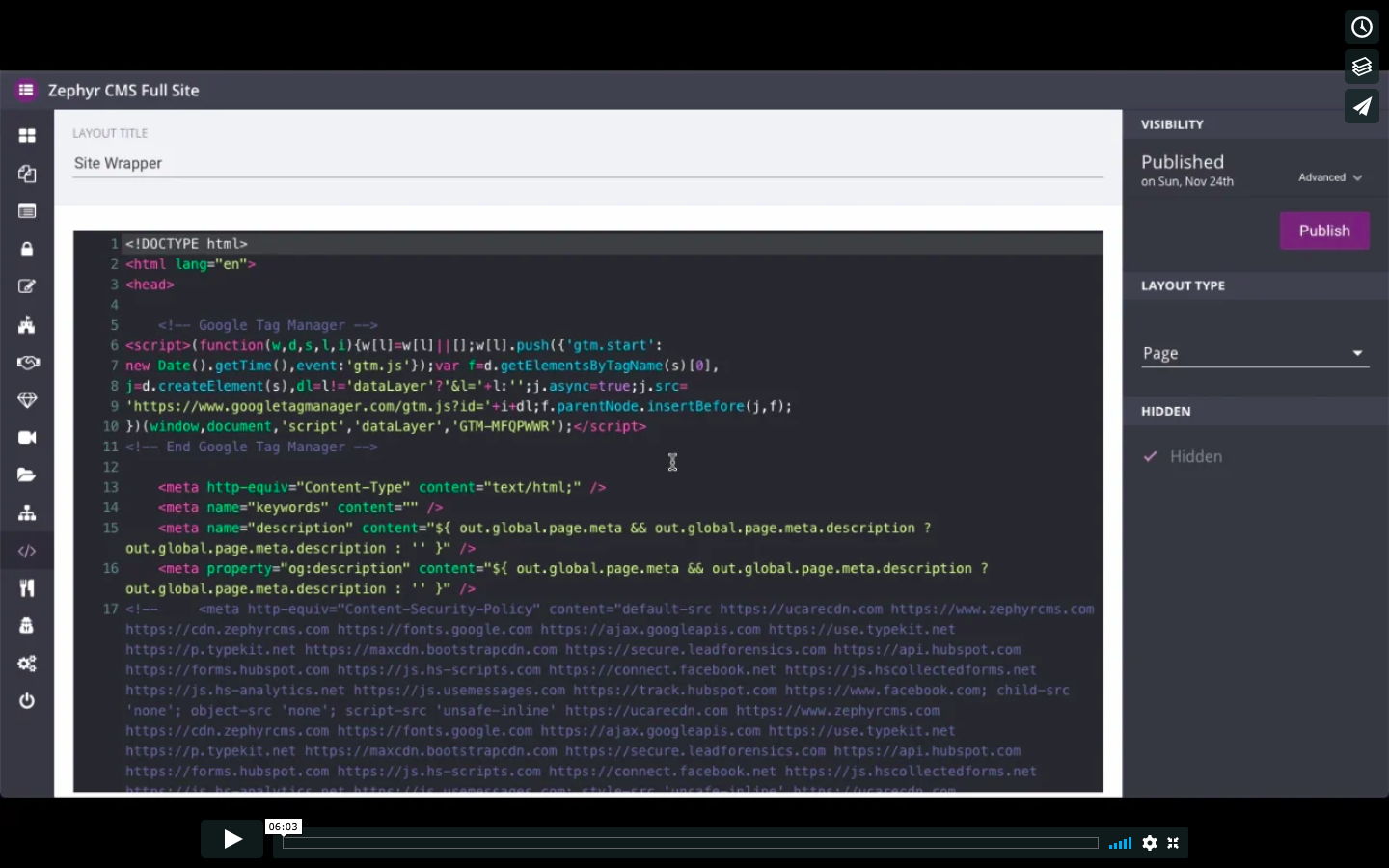
Task: Click the stacked layers collections icon
Action: 1362,67
